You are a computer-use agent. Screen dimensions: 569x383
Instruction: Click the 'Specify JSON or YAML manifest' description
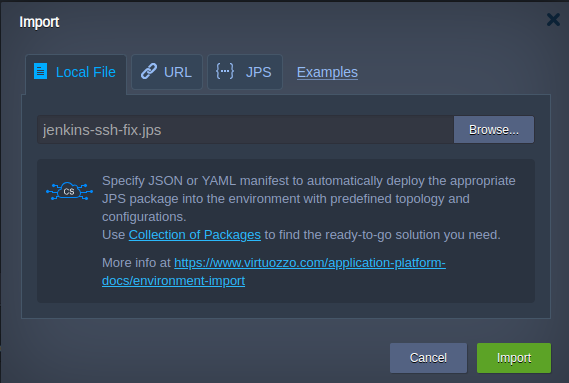pyautogui.click(x=308, y=199)
